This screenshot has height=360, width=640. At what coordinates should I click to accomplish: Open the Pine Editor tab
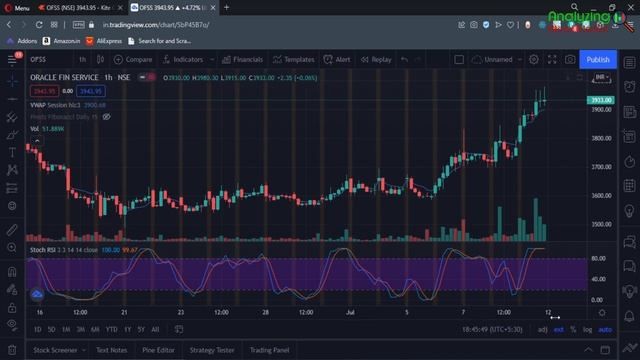pyautogui.click(x=158, y=350)
